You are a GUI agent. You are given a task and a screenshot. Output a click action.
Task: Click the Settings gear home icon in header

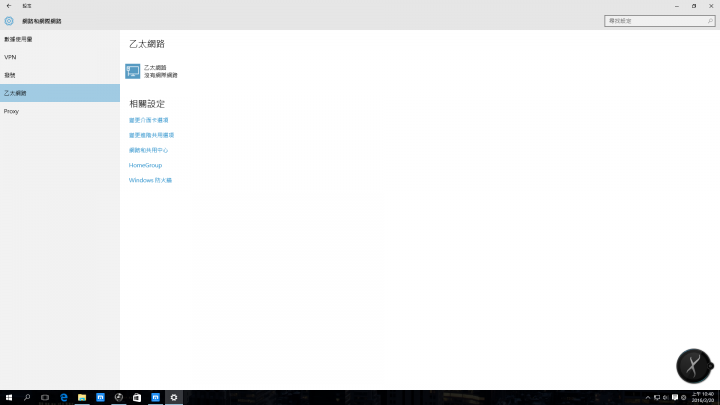9,21
